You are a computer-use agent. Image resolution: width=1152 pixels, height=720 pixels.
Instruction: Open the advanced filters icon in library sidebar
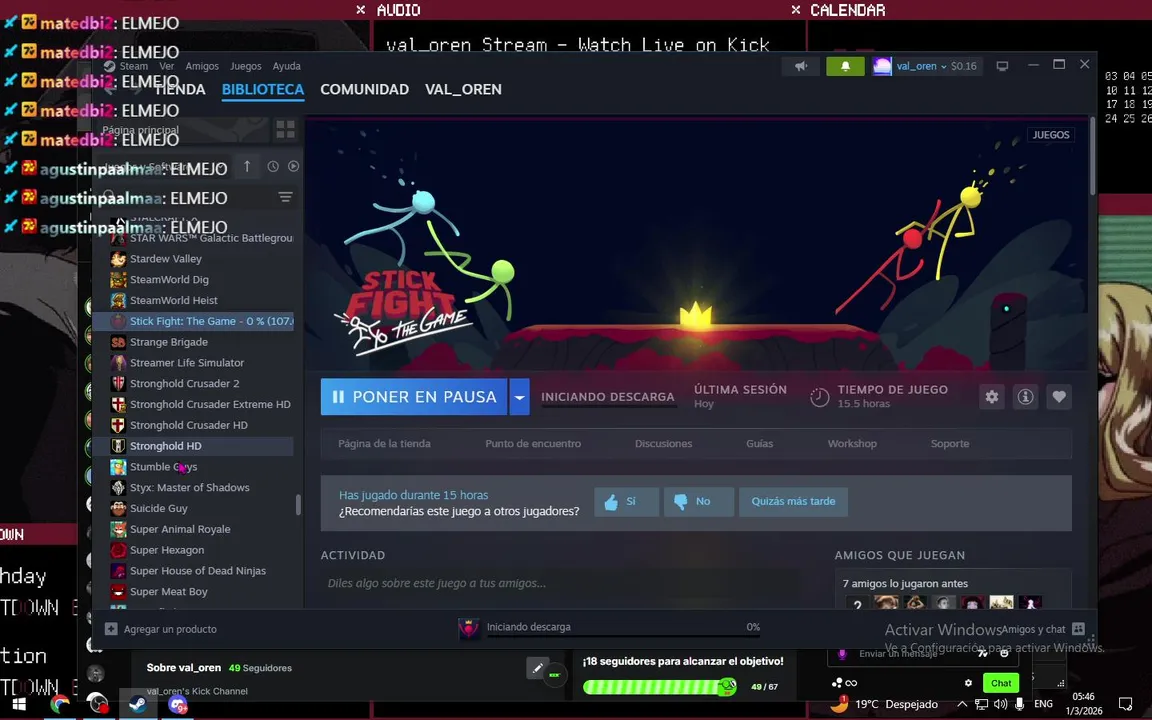coord(285,198)
